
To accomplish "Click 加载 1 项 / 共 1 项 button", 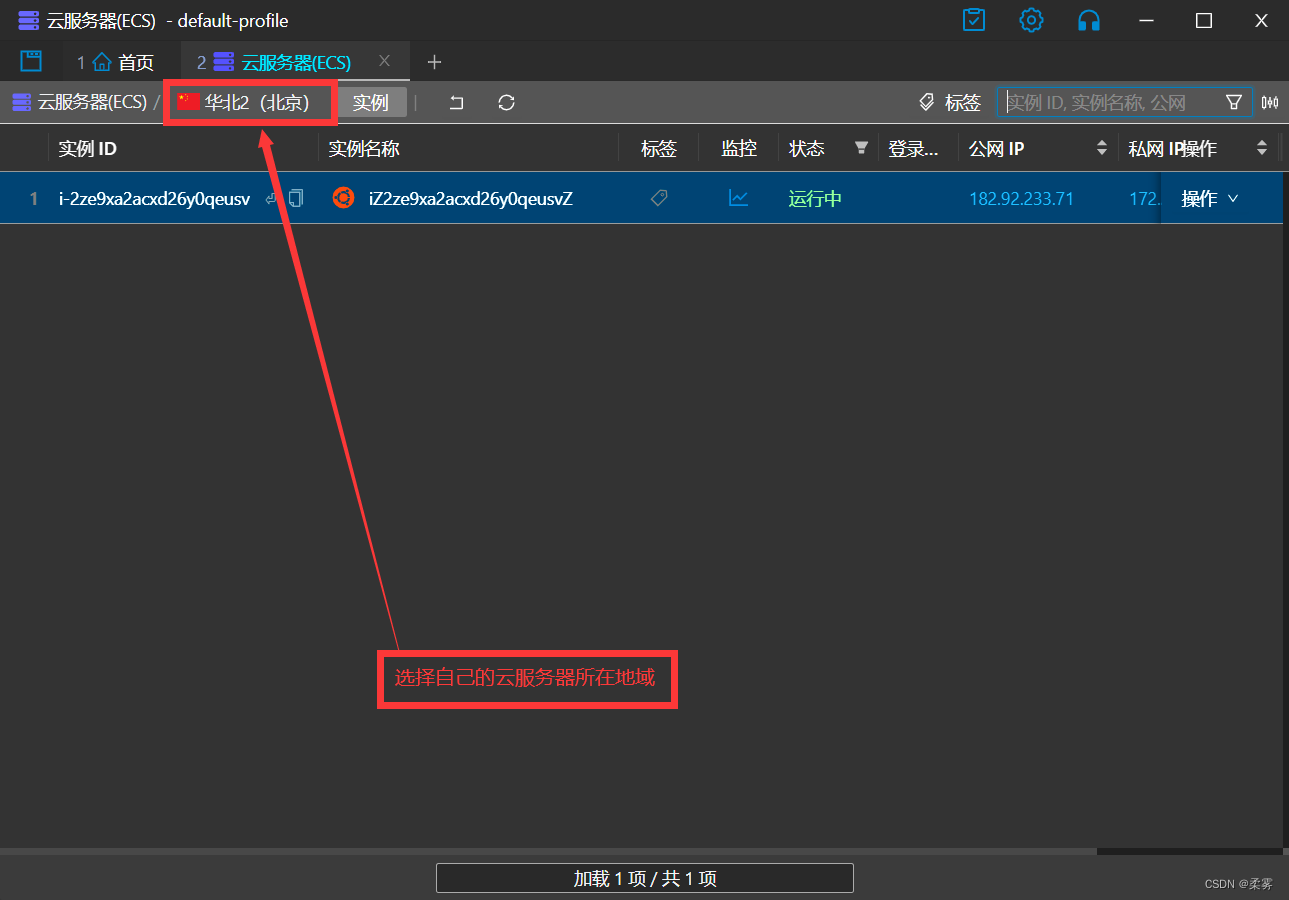I will [x=645, y=878].
